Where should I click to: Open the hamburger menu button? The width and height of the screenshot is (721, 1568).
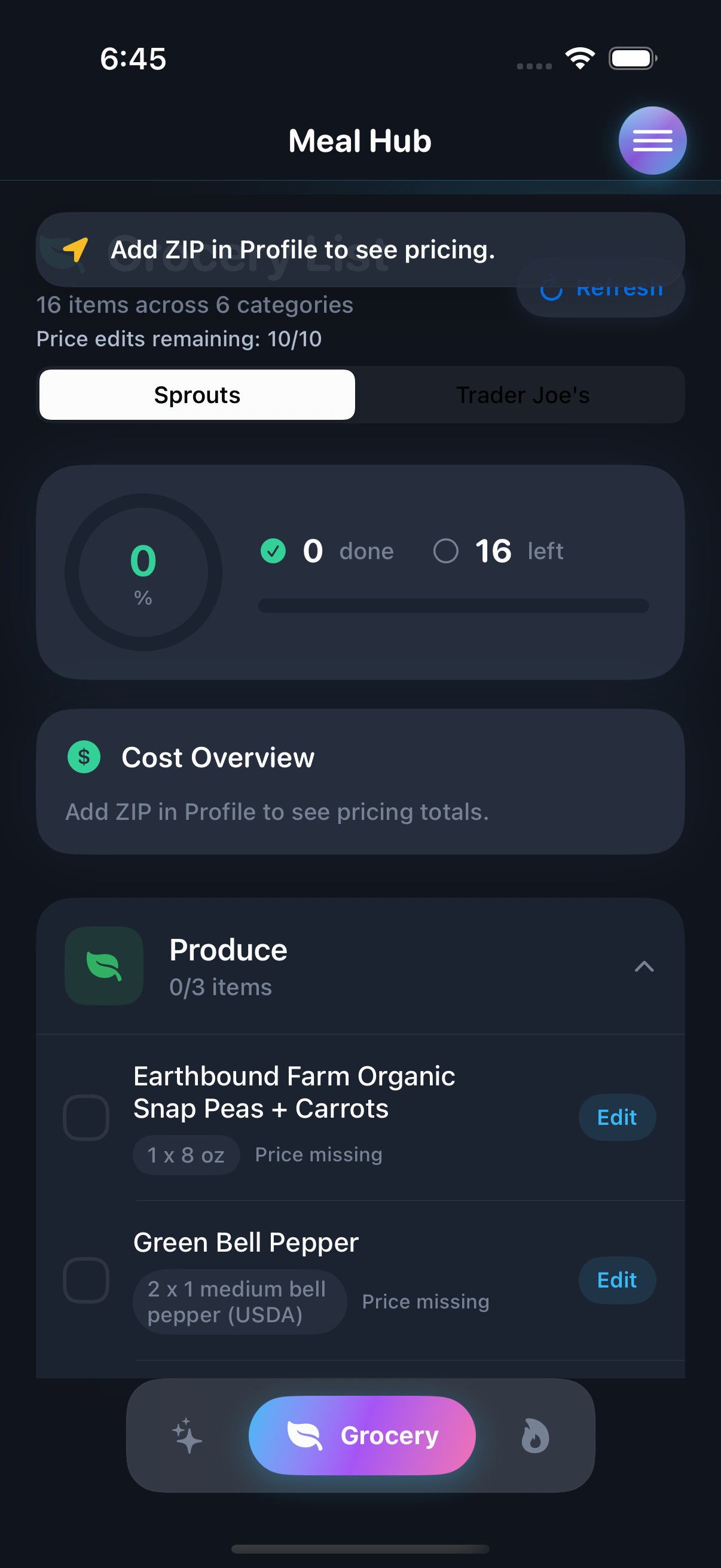pos(652,141)
